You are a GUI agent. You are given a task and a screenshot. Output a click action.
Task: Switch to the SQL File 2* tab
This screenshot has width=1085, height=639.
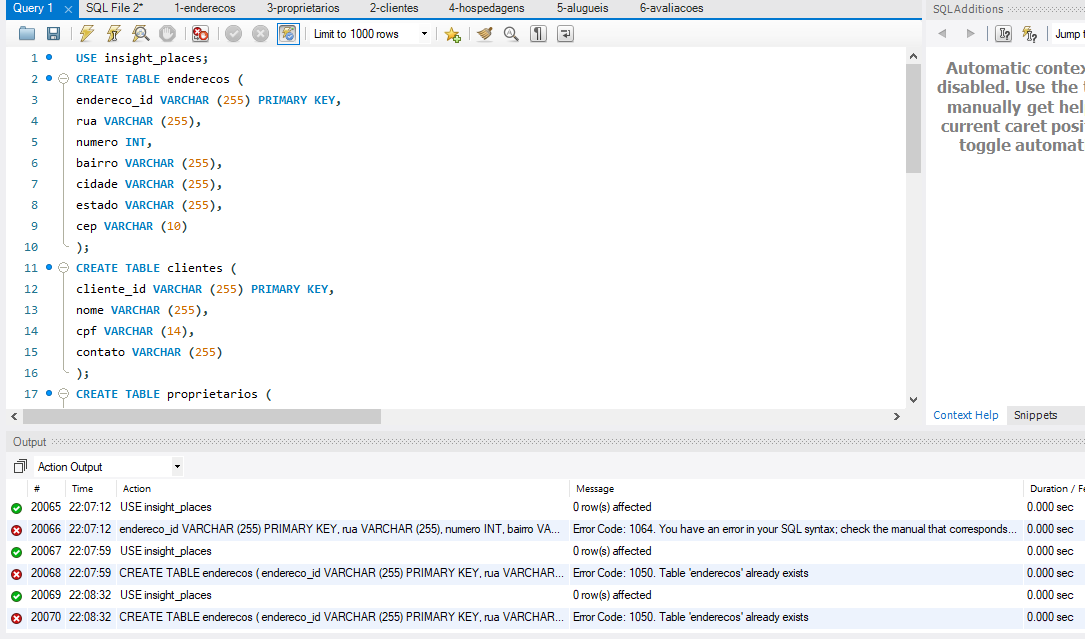(114, 8)
